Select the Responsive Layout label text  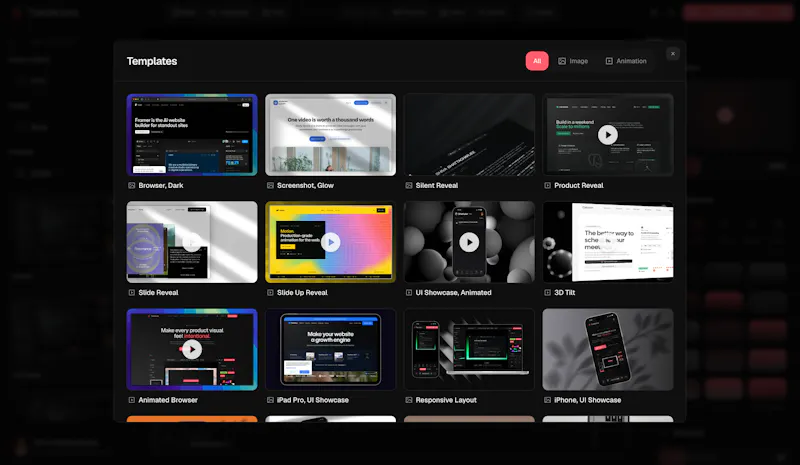[446, 400]
